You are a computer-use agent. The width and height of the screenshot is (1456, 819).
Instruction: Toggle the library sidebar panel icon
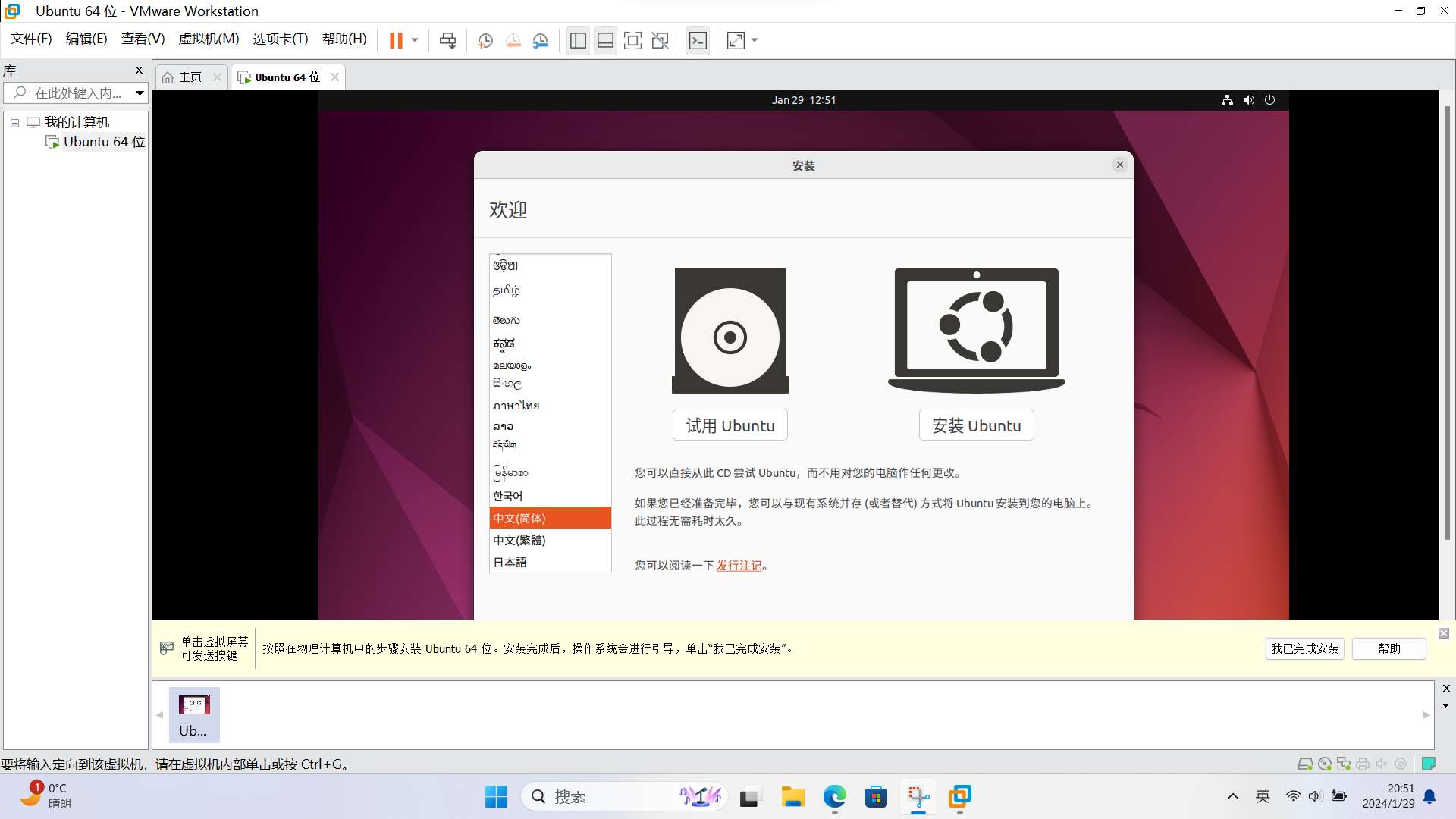(578, 41)
